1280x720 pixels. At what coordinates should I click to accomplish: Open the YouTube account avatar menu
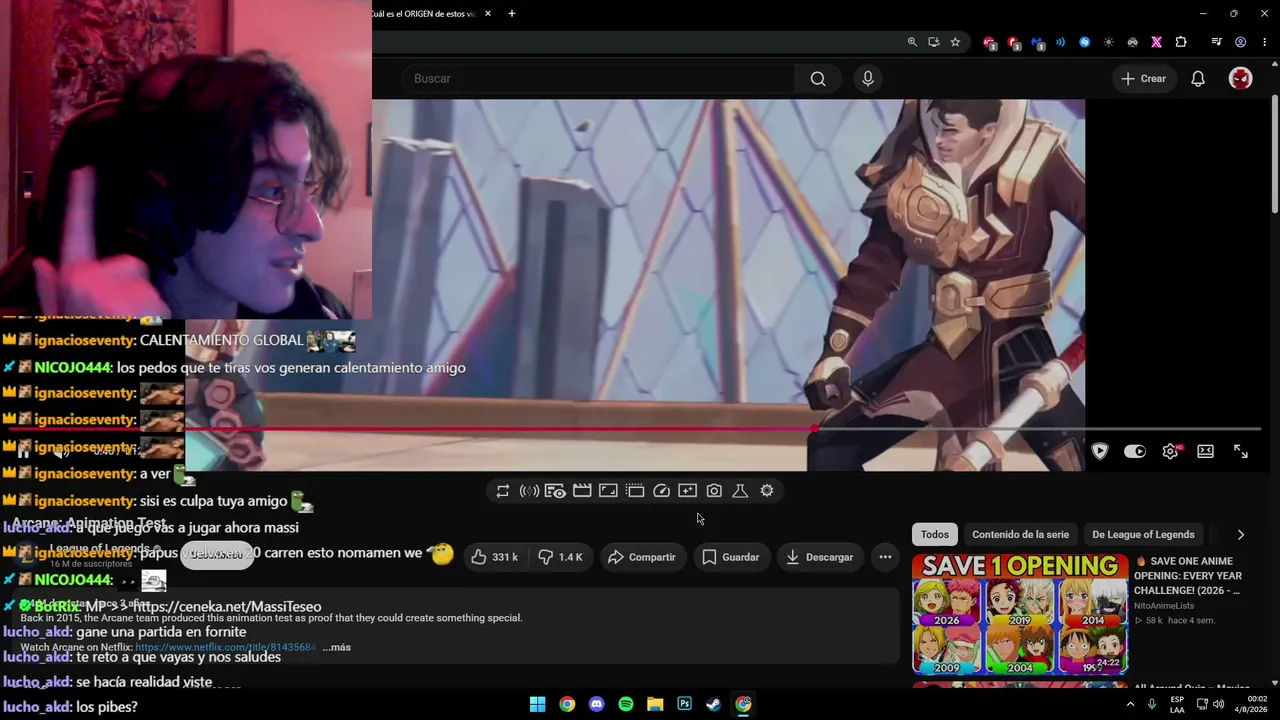coord(1240,79)
